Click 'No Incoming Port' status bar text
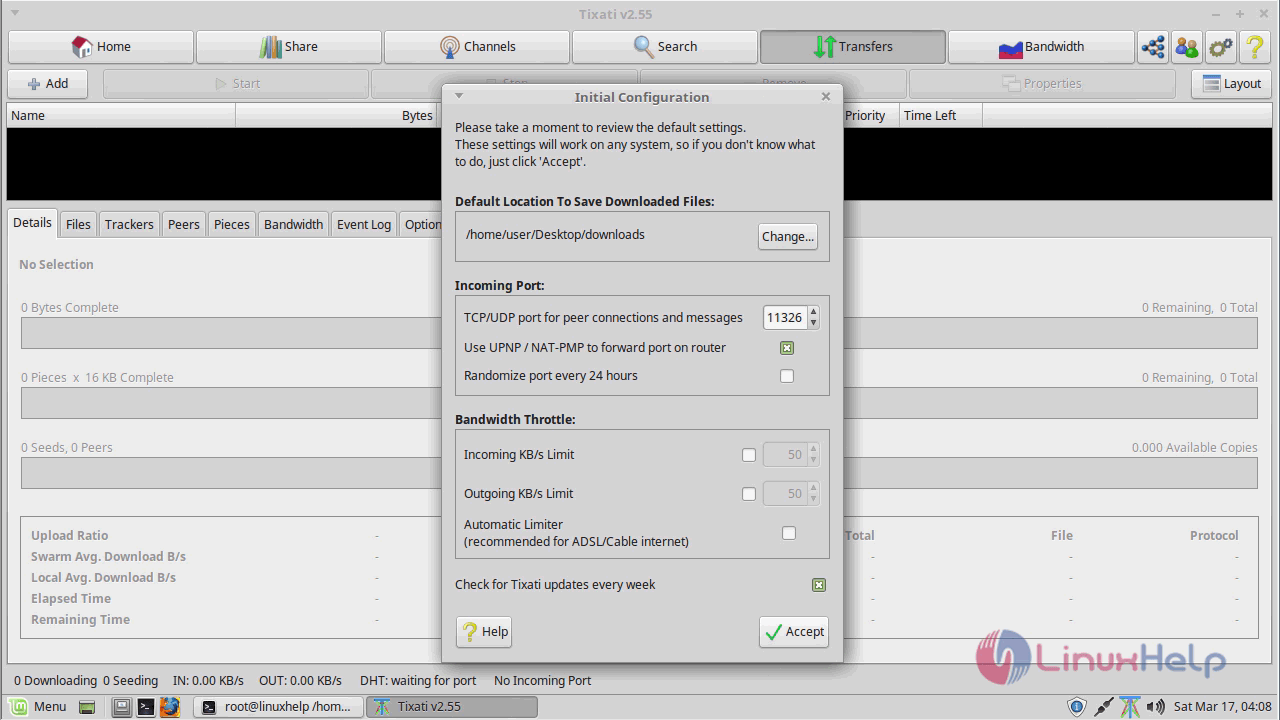This screenshot has width=1280, height=720. coord(542,681)
